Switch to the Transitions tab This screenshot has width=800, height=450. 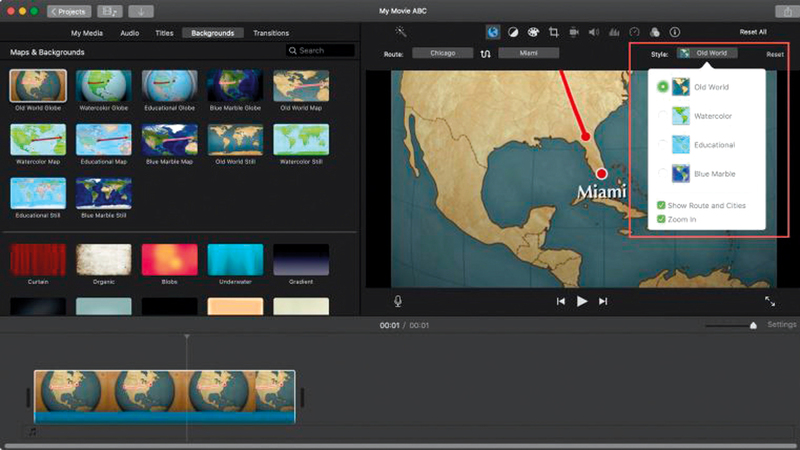coord(271,33)
